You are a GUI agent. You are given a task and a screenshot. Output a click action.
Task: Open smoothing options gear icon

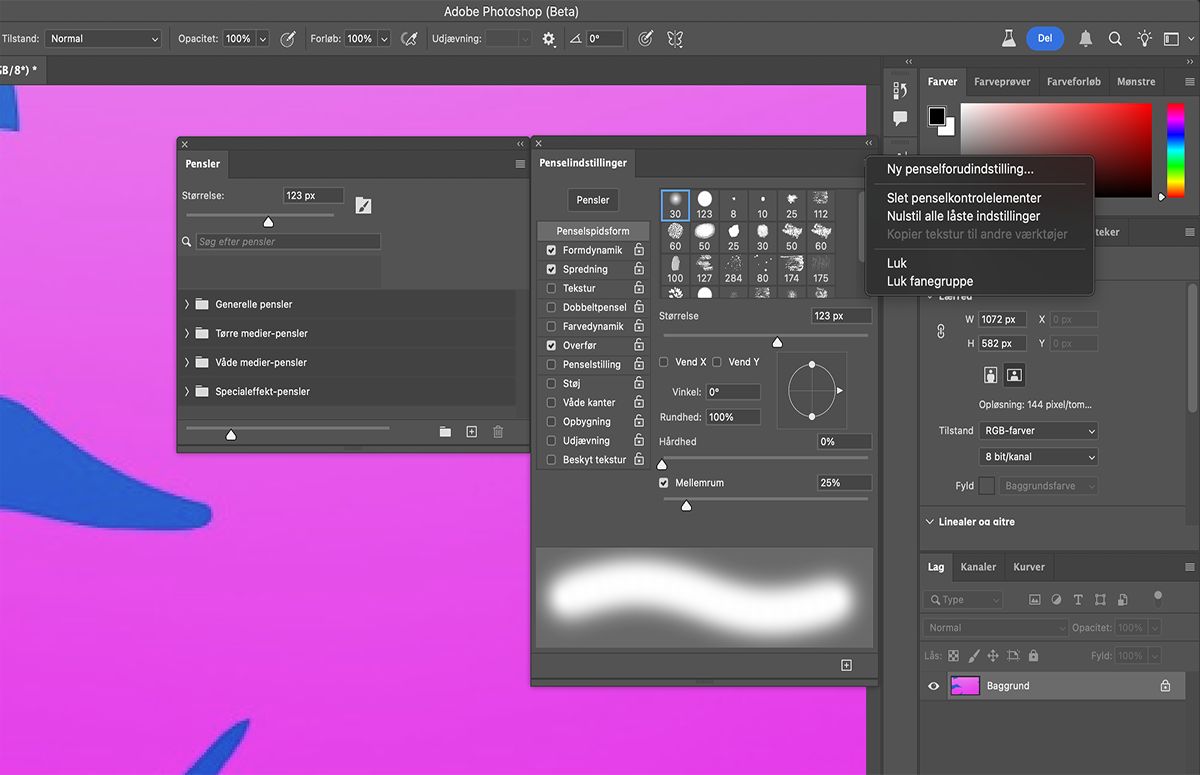(x=549, y=39)
